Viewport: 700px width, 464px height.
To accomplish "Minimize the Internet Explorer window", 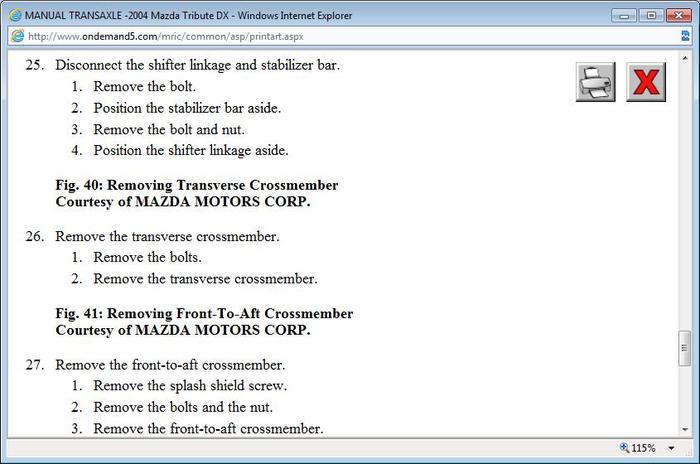I will coord(624,16).
